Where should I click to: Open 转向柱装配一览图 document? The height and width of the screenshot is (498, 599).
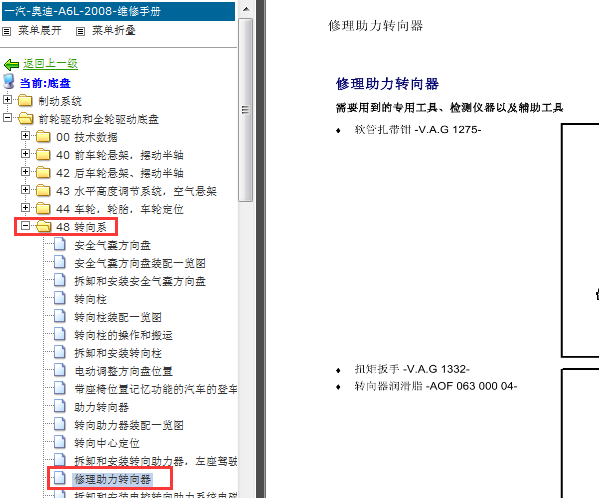pos(118,317)
